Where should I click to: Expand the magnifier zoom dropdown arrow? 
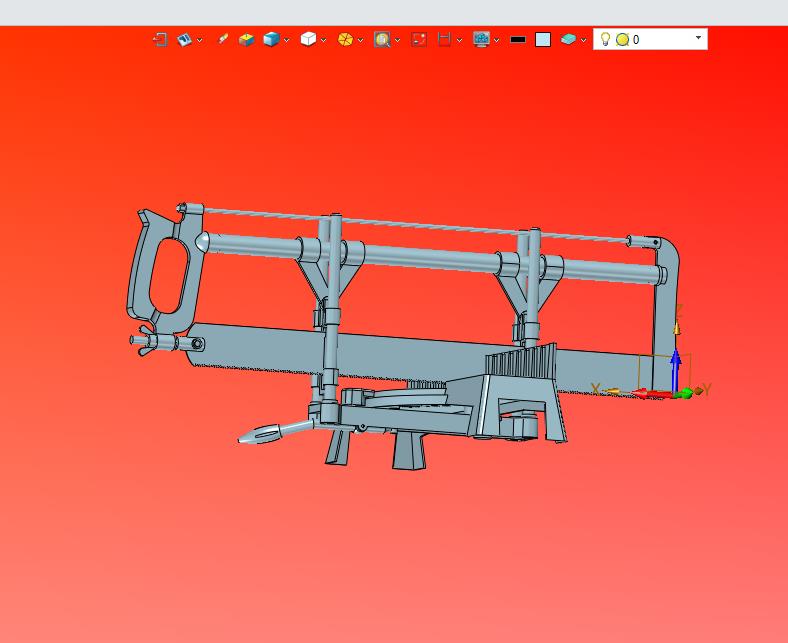[x=398, y=40]
